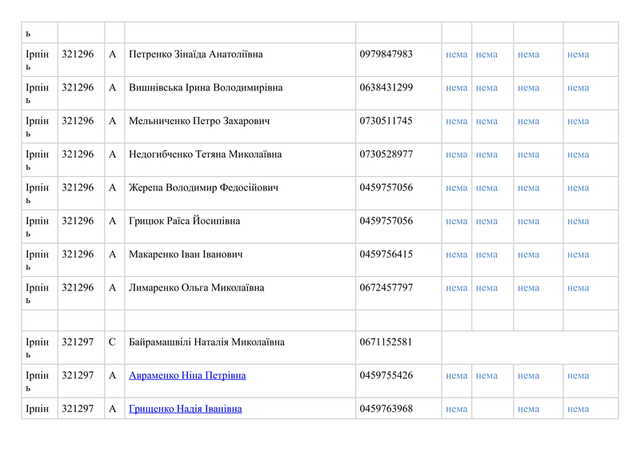Click third 'нема' link in Лимаренко Ольга row
The width and height of the screenshot is (640, 452).
(x=528, y=288)
